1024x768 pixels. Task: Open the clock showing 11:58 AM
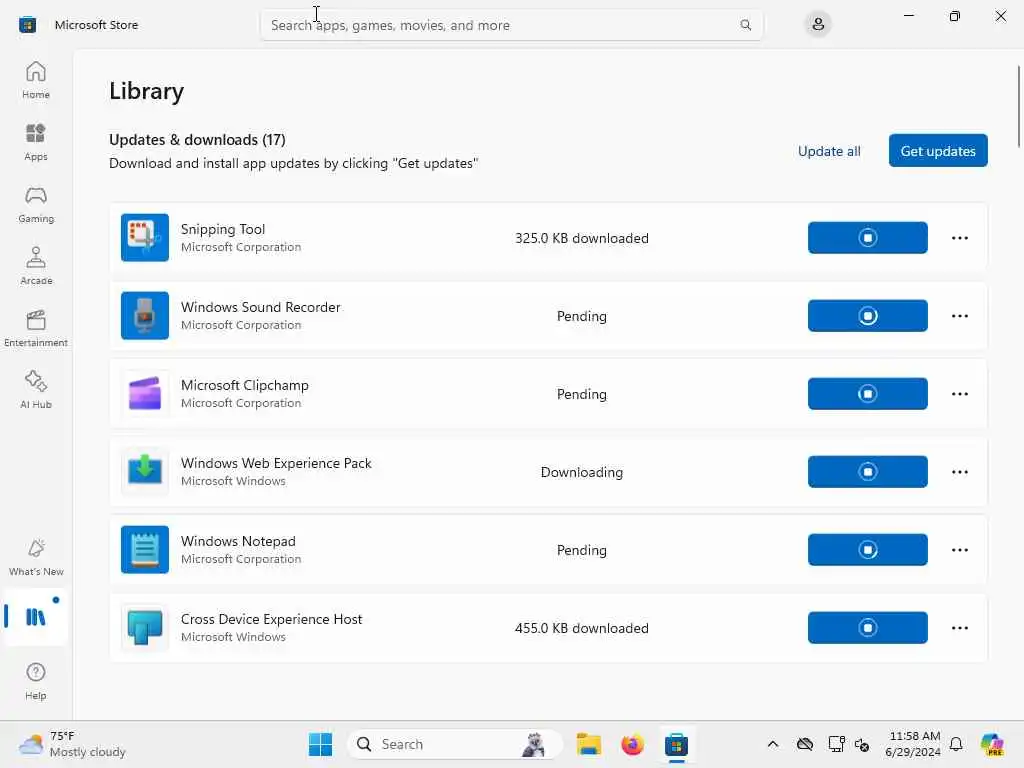914,744
